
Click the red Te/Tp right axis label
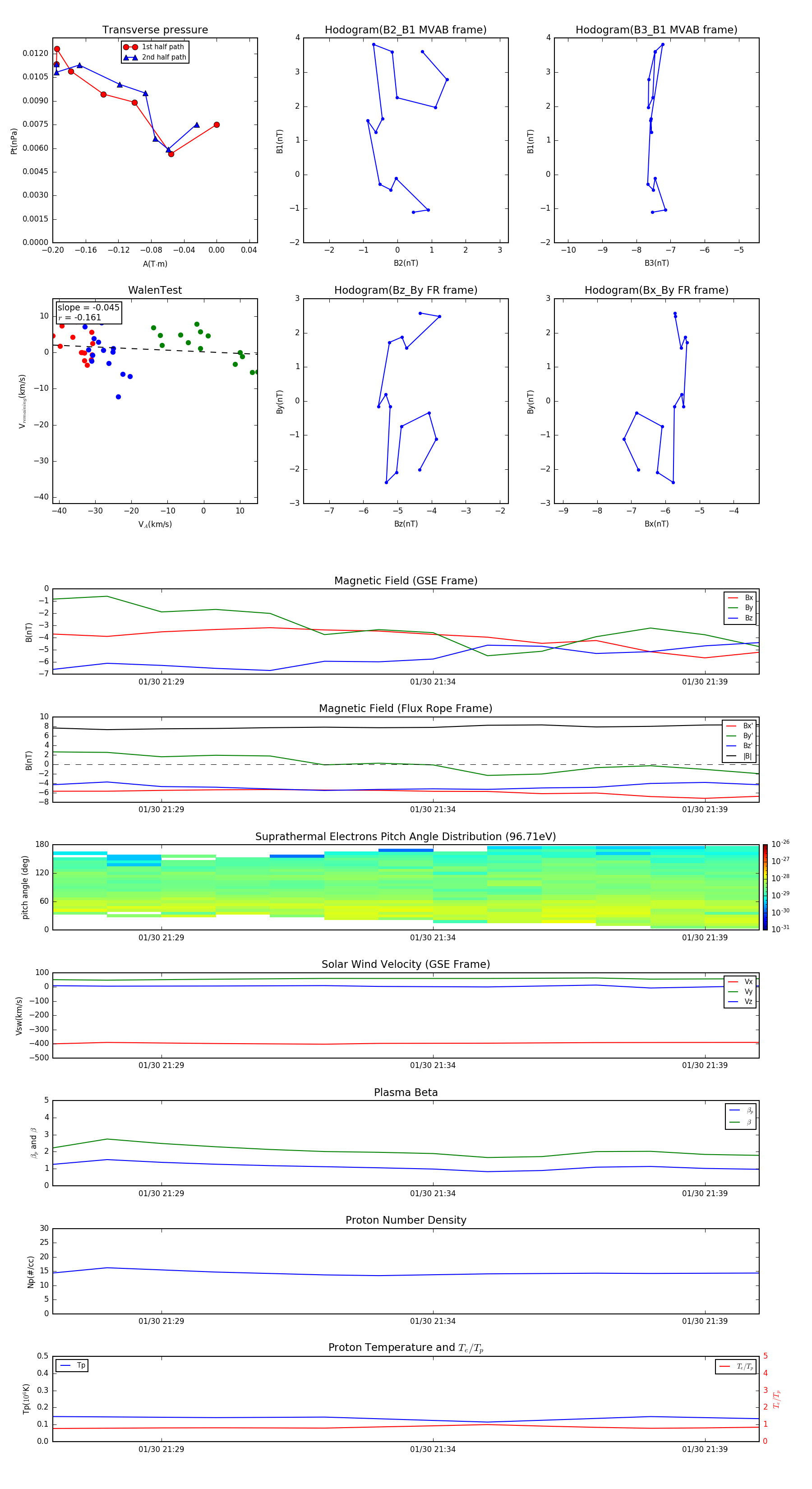point(777,1399)
